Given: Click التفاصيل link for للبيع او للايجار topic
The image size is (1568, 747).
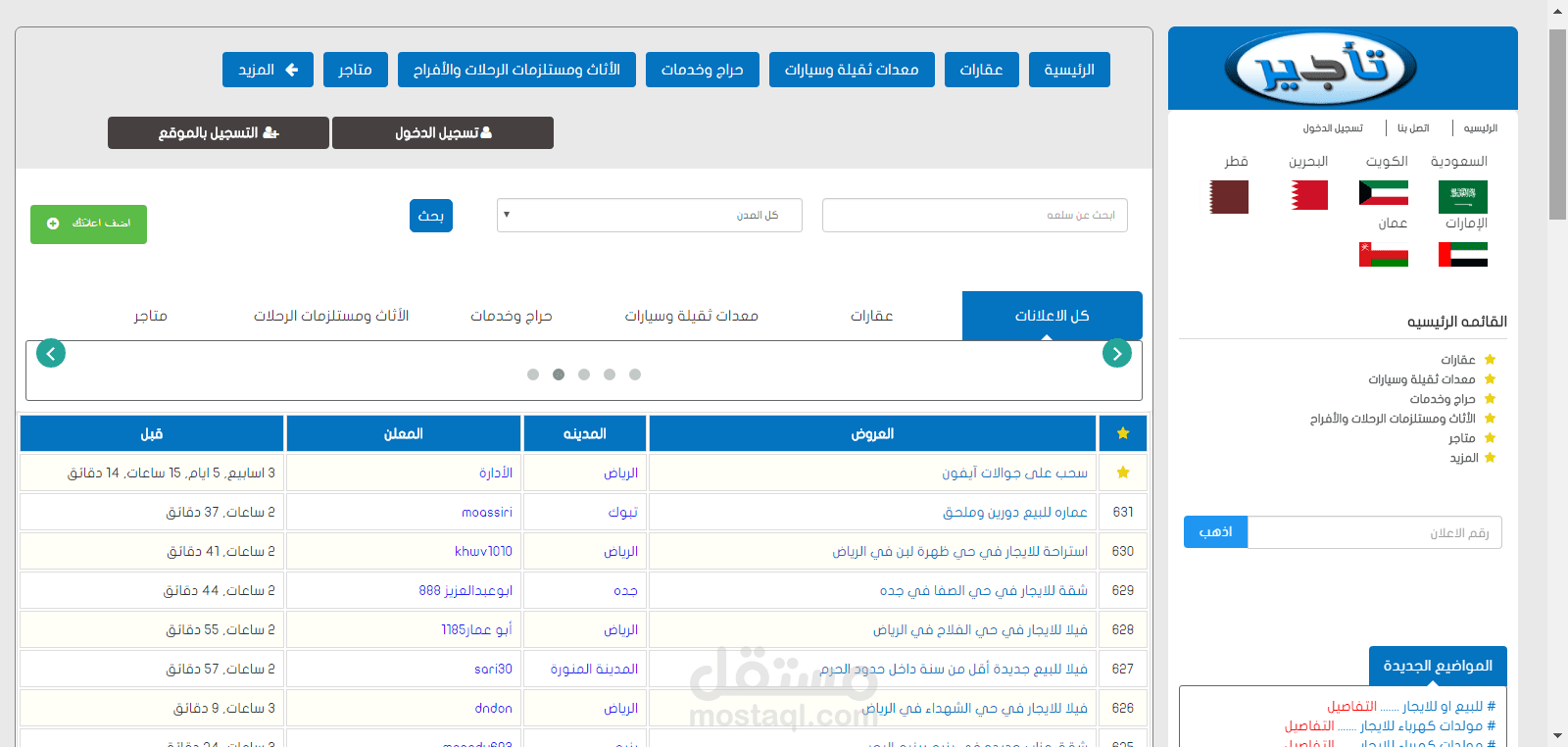Looking at the screenshot, I should [1351, 706].
